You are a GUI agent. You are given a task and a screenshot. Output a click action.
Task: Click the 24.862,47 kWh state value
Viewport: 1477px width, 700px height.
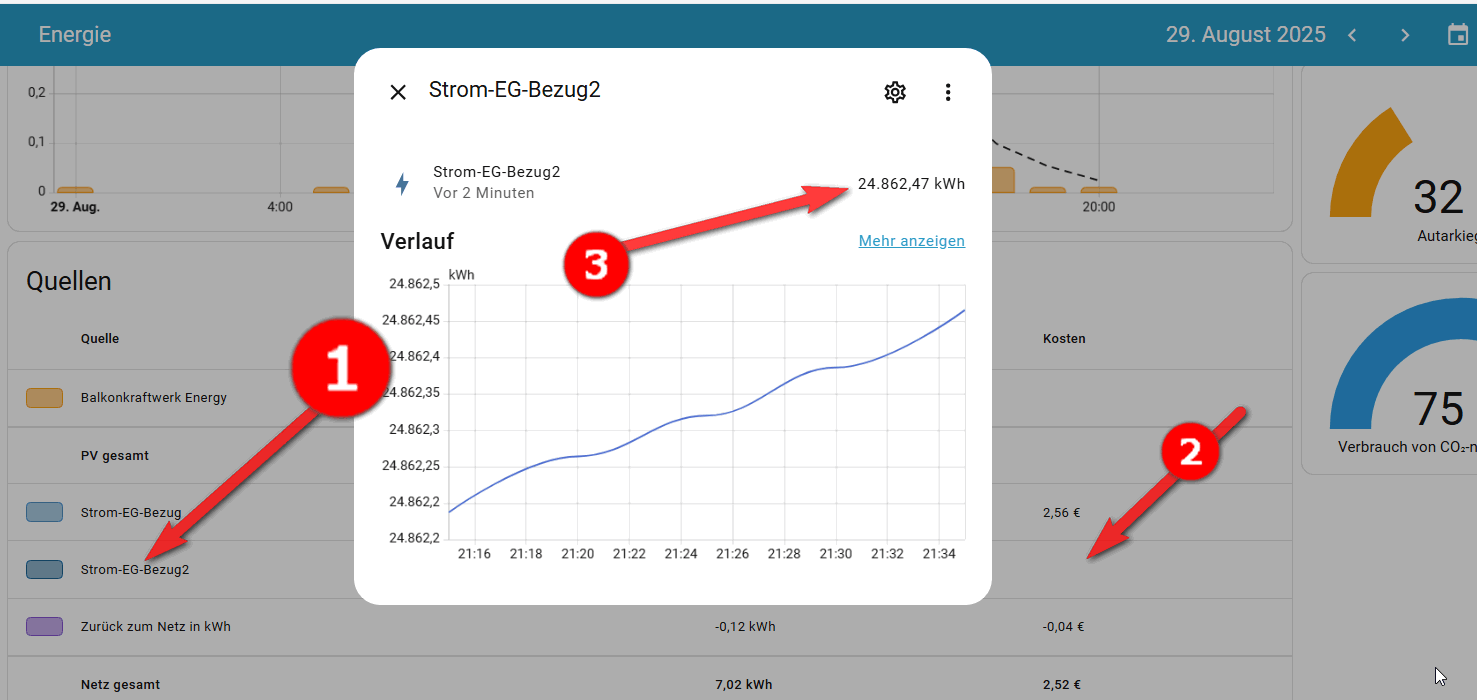pyautogui.click(x=911, y=184)
